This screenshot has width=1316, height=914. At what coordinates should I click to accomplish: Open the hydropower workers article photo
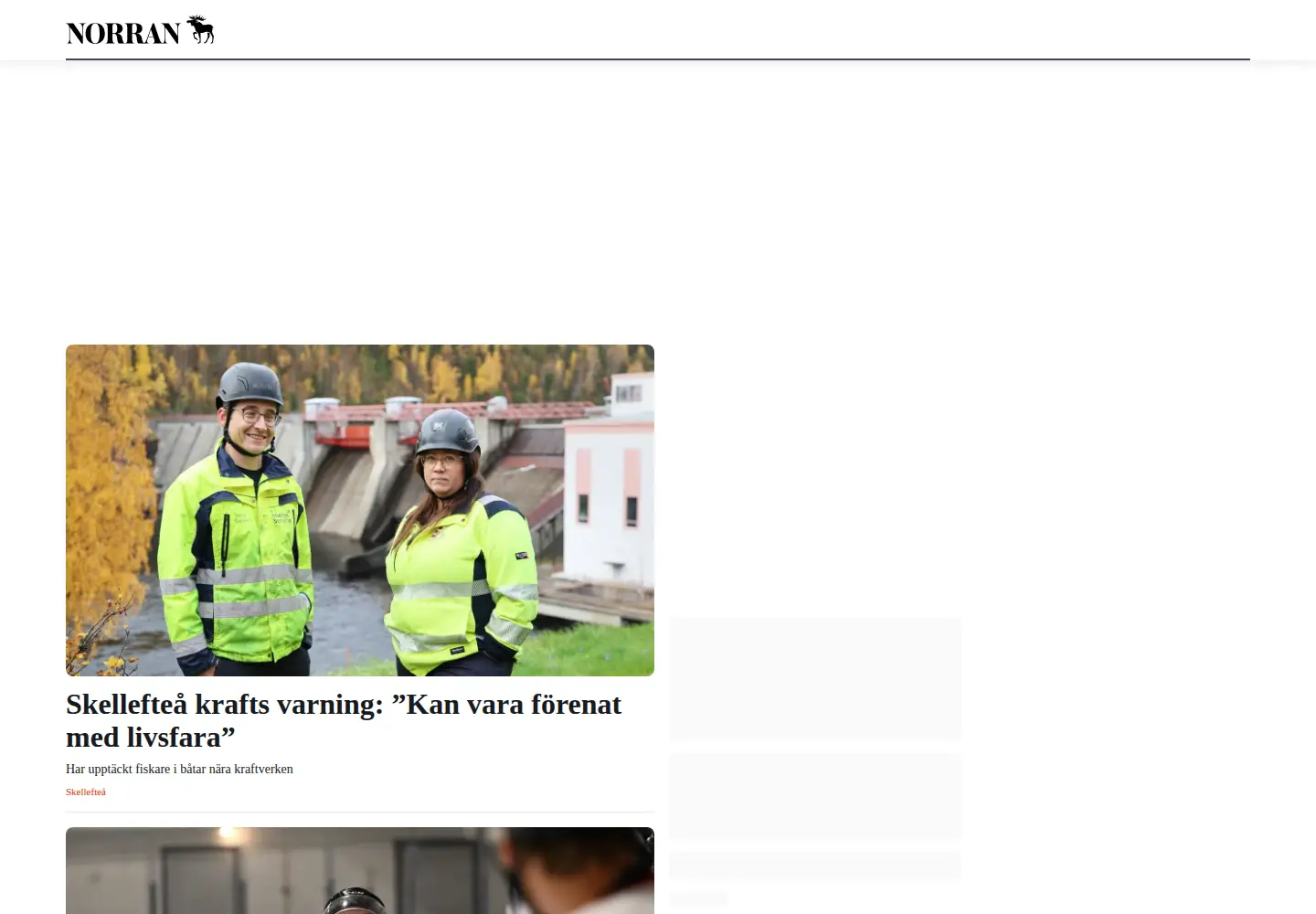click(x=360, y=510)
